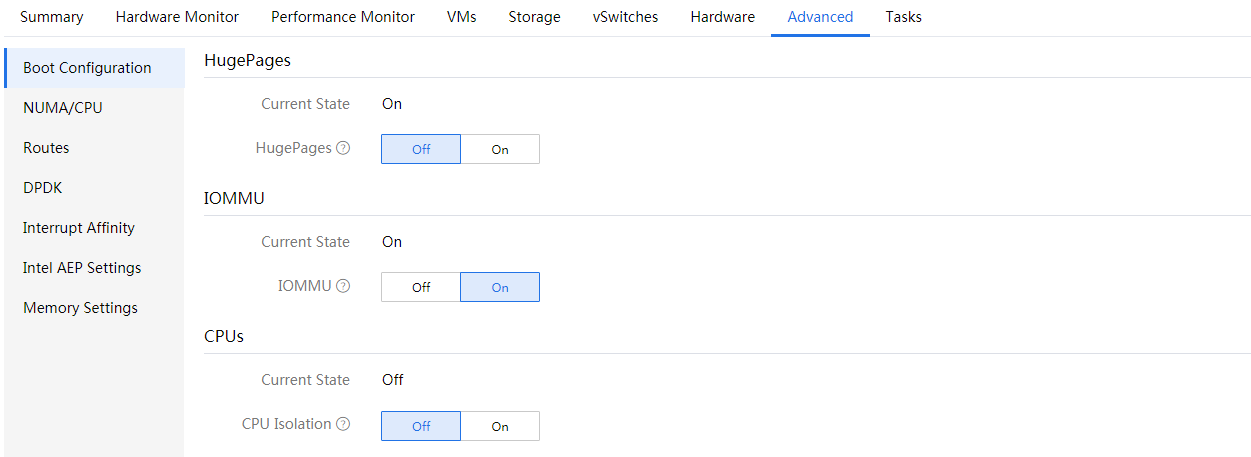Open the DPDK settings section
1251x457 pixels.
tap(43, 188)
